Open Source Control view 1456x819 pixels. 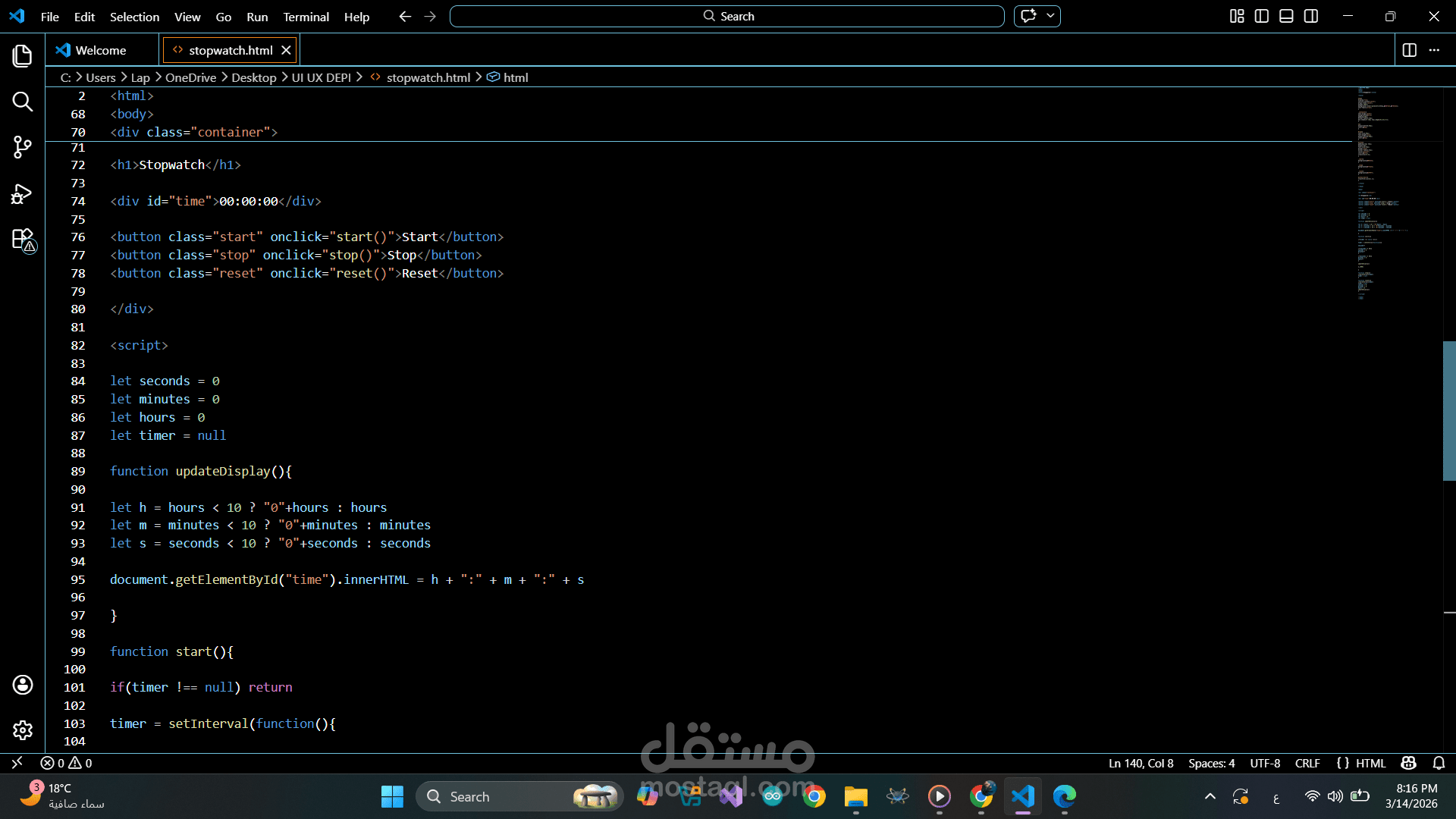tap(22, 147)
